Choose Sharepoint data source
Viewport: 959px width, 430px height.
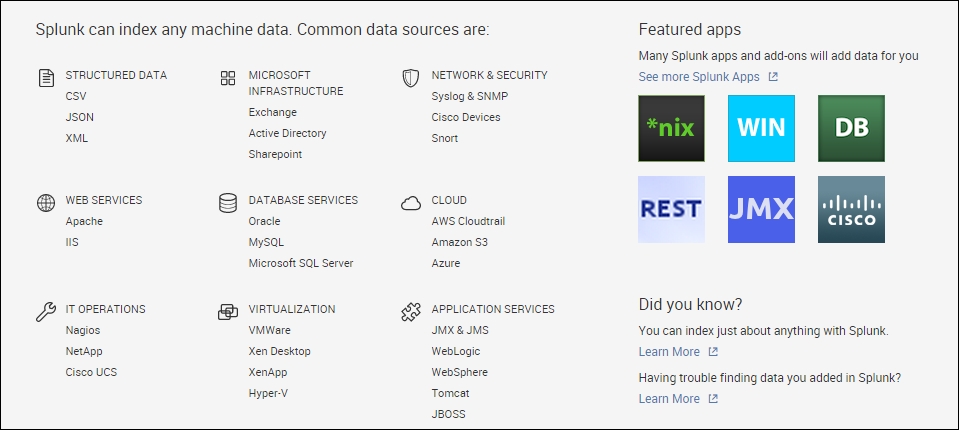[x=275, y=154]
